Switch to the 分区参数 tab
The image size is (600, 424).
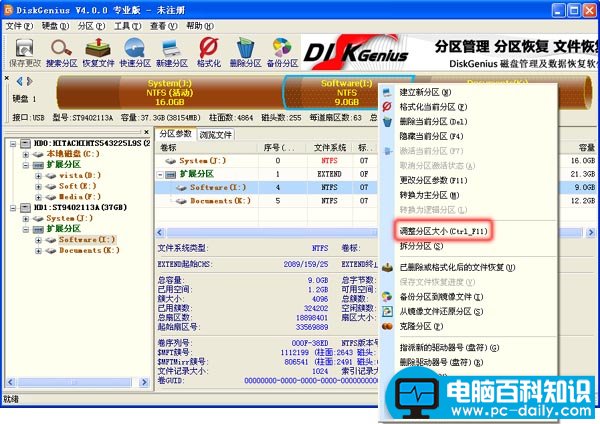pos(176,134)
